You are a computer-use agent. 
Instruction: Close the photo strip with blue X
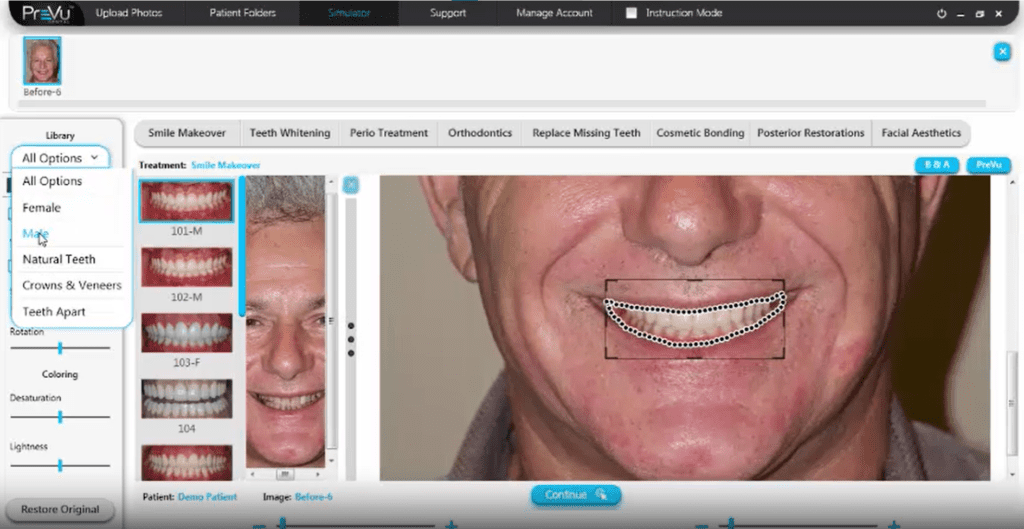[x=1002, y=52]
